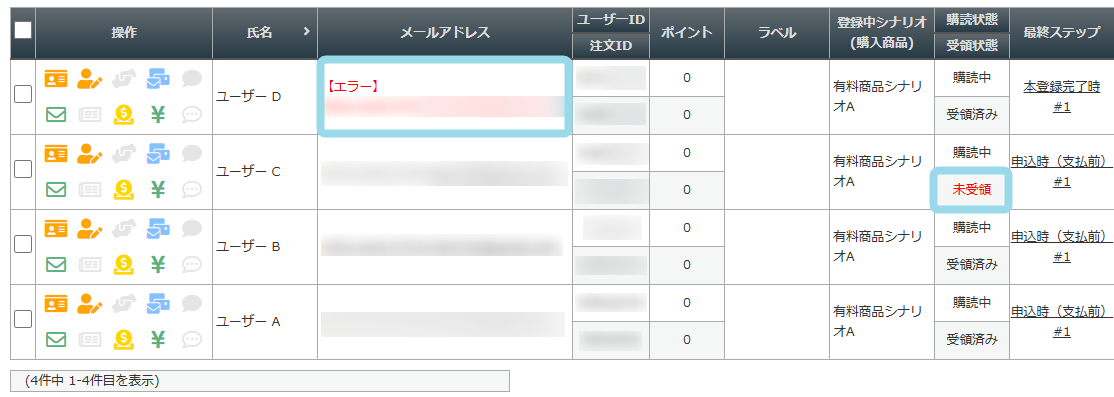Click the yellow dollar coin icon for ユーザー D

click(124, 115)
